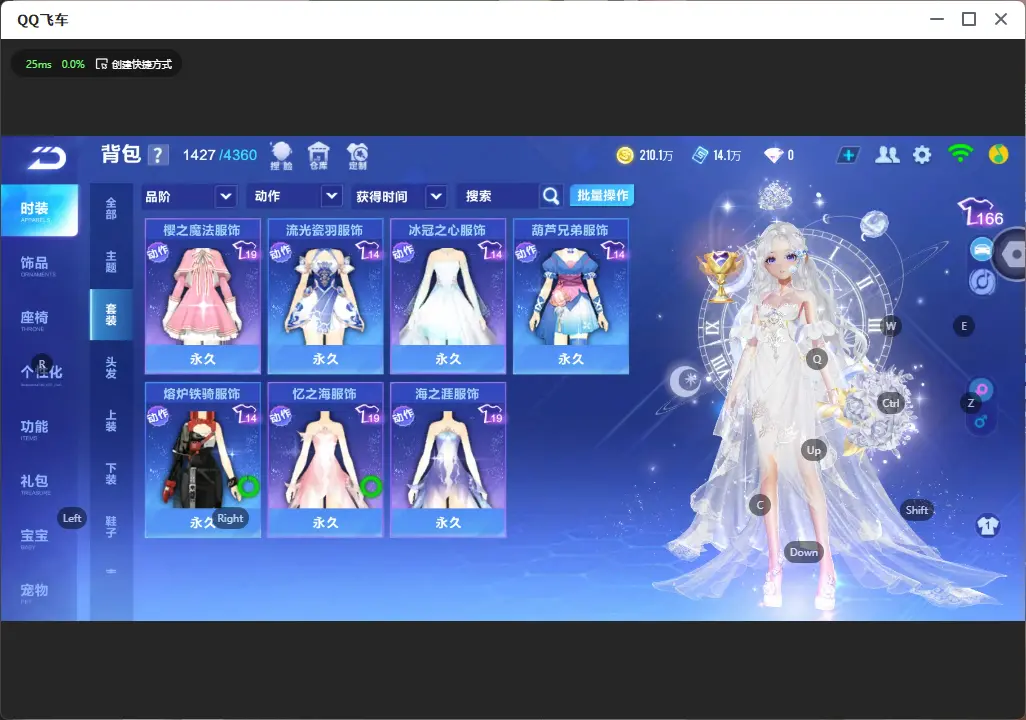
Task: Open the settings gear icon
Action: 922,155
